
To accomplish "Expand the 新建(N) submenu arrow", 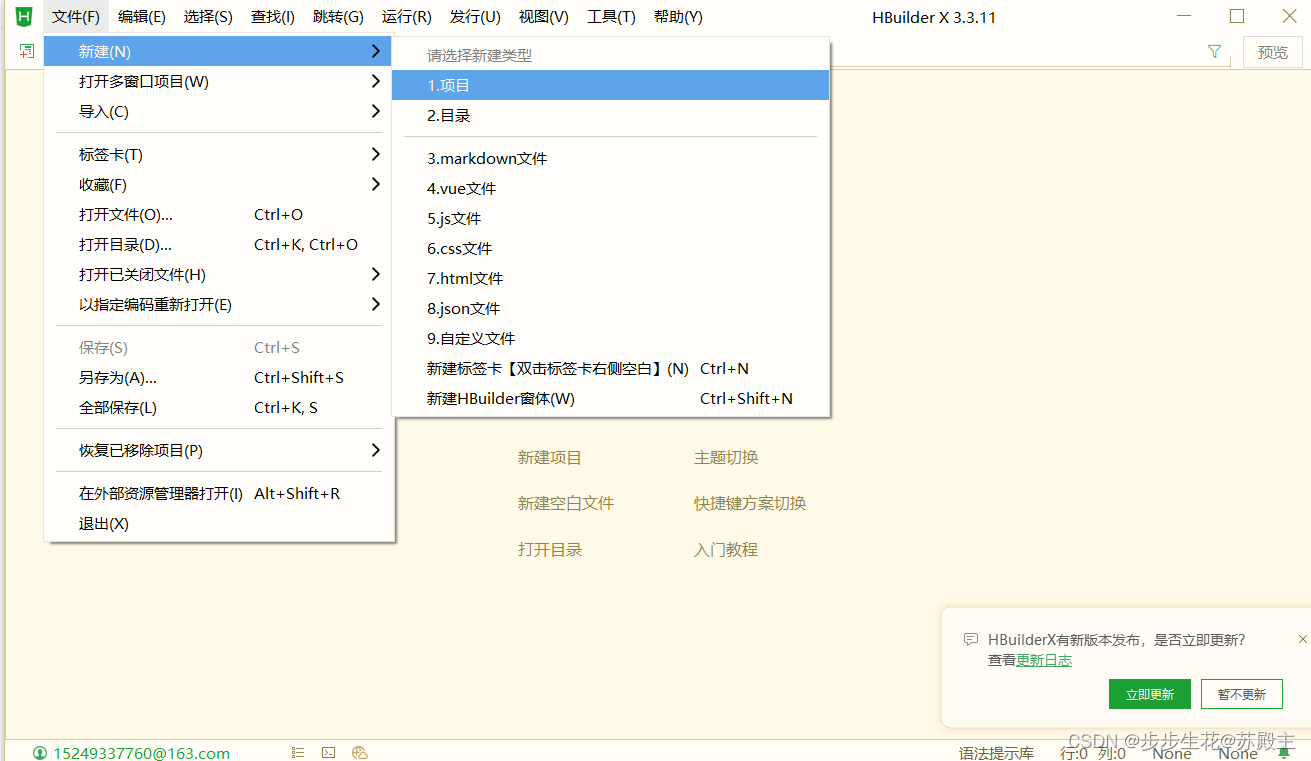I will (375, 51).
